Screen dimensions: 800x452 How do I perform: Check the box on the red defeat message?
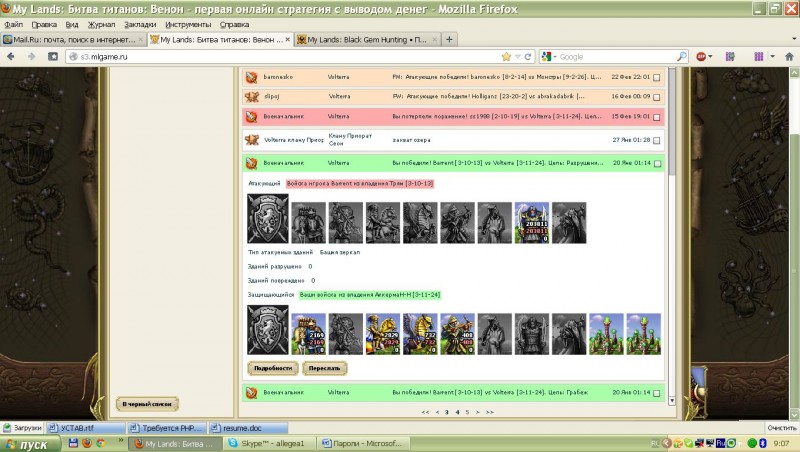pyautogui.click(x=656, y=117)
